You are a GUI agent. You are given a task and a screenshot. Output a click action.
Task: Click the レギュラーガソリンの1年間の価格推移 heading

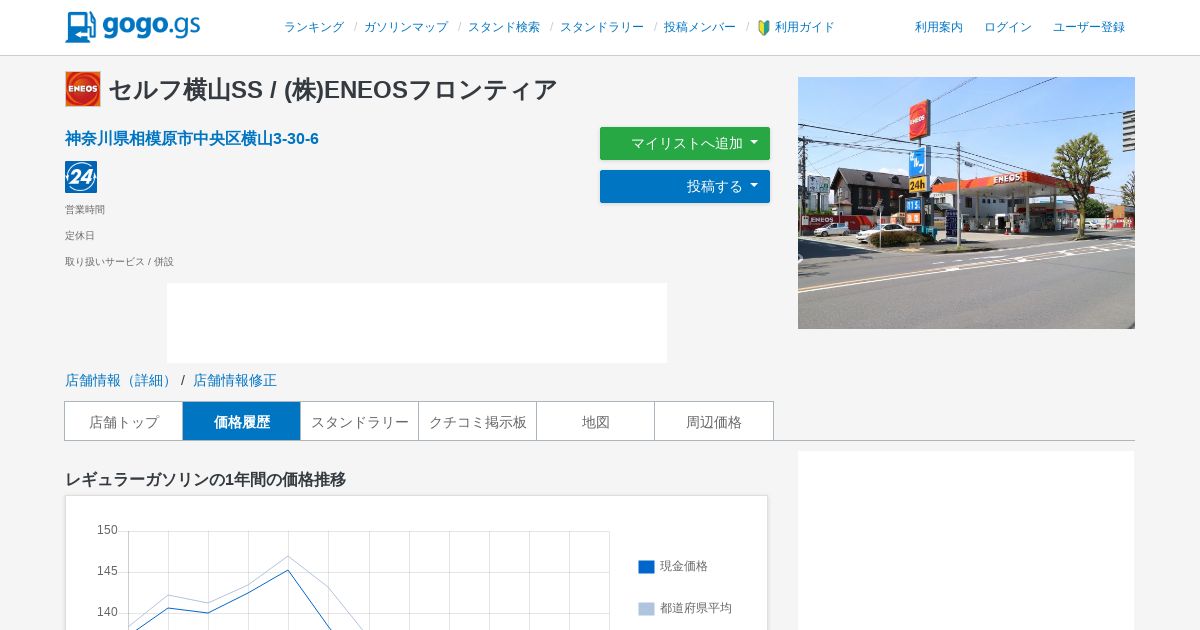206,480
